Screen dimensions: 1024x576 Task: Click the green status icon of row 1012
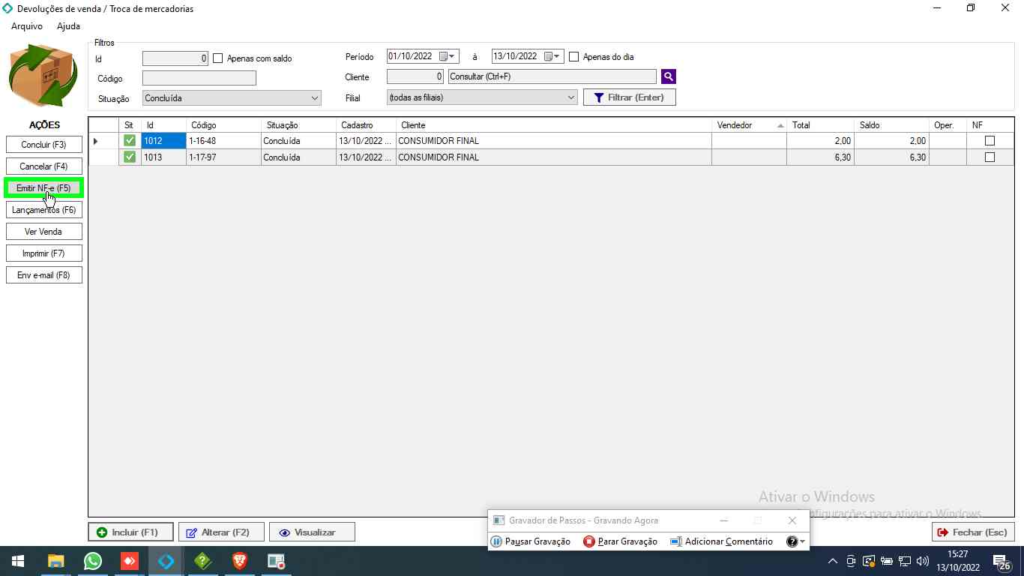point(129,141)
